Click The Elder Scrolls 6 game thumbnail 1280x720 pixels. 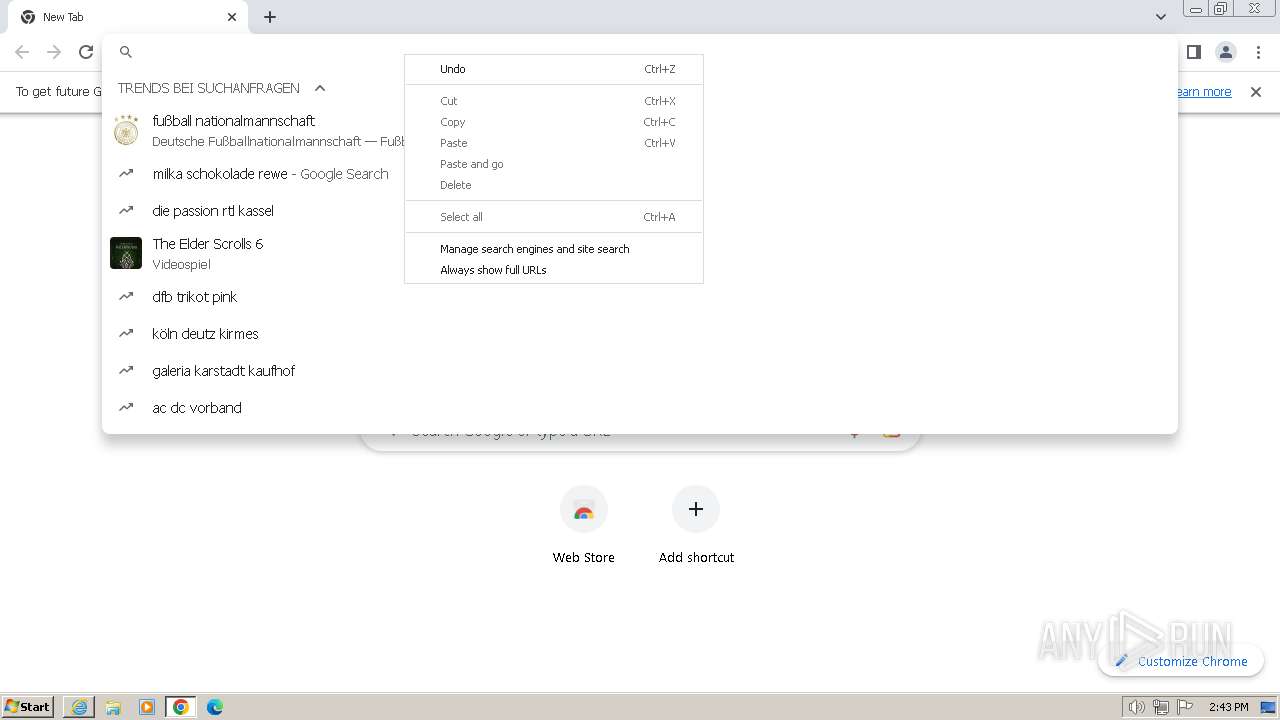(126, 253)
